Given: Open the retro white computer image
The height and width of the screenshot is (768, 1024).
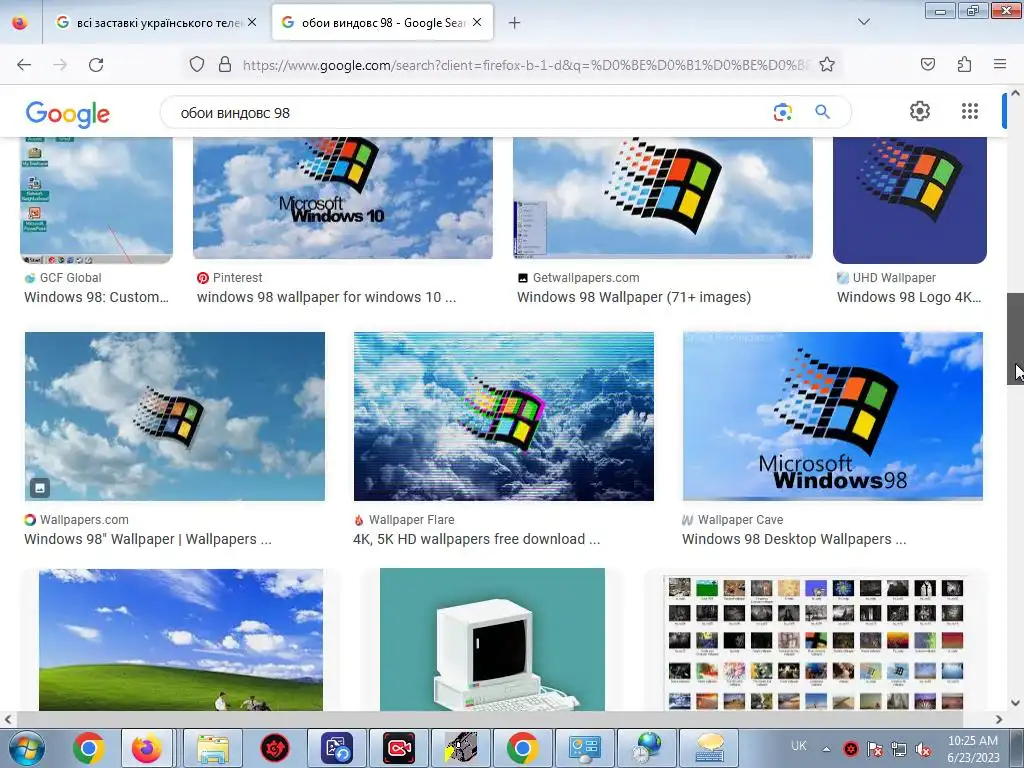Looking at the screenshot, I should coord(492,640).
